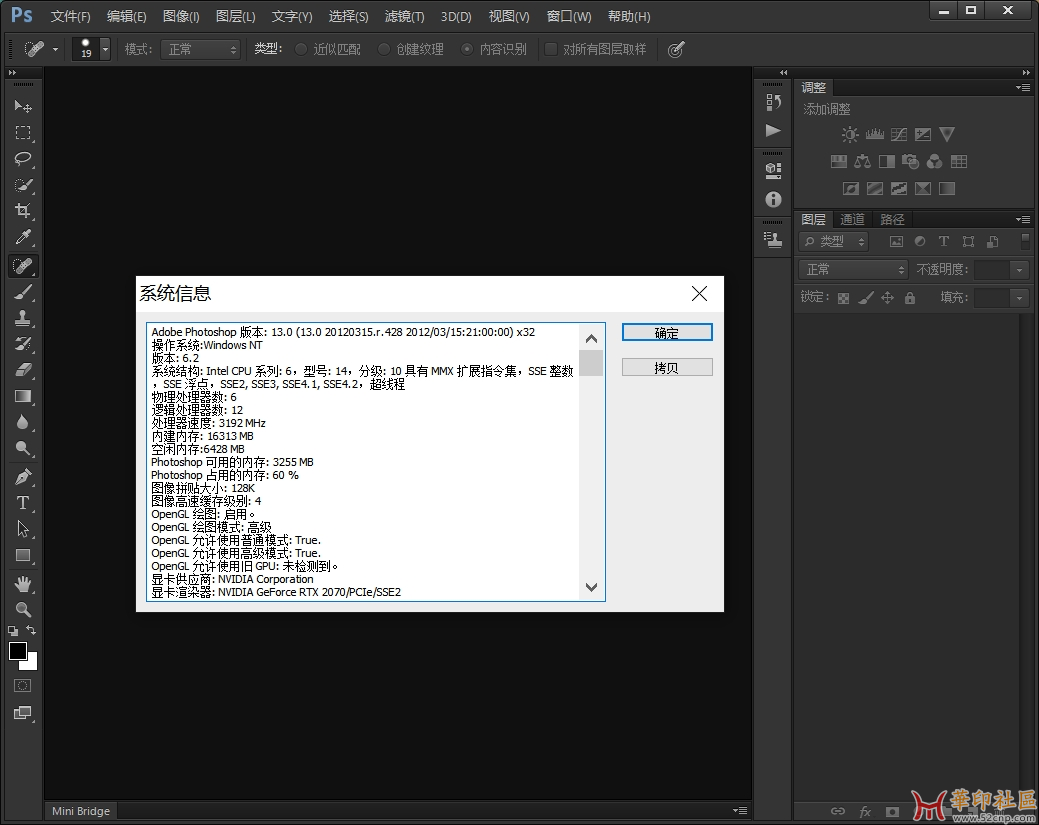This screenshot has height=825, width=1039.
Task: Change screen mode icon
Action: pos(23,713)
